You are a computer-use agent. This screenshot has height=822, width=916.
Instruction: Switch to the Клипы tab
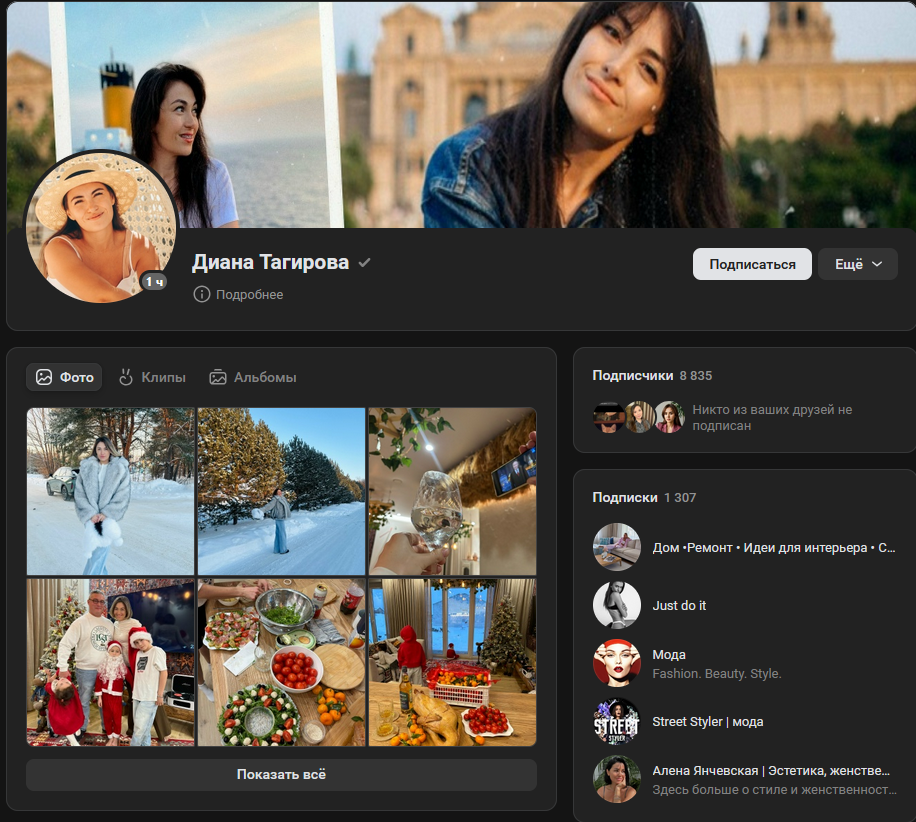[152, 377]
